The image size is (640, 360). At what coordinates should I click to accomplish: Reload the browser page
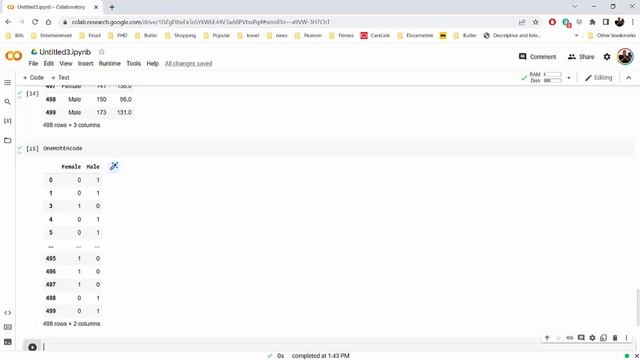click(35, 22)
